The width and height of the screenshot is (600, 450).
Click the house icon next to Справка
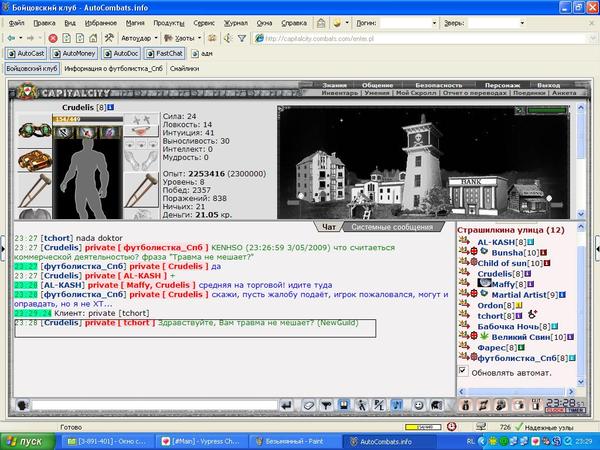[x=321, y=23]
